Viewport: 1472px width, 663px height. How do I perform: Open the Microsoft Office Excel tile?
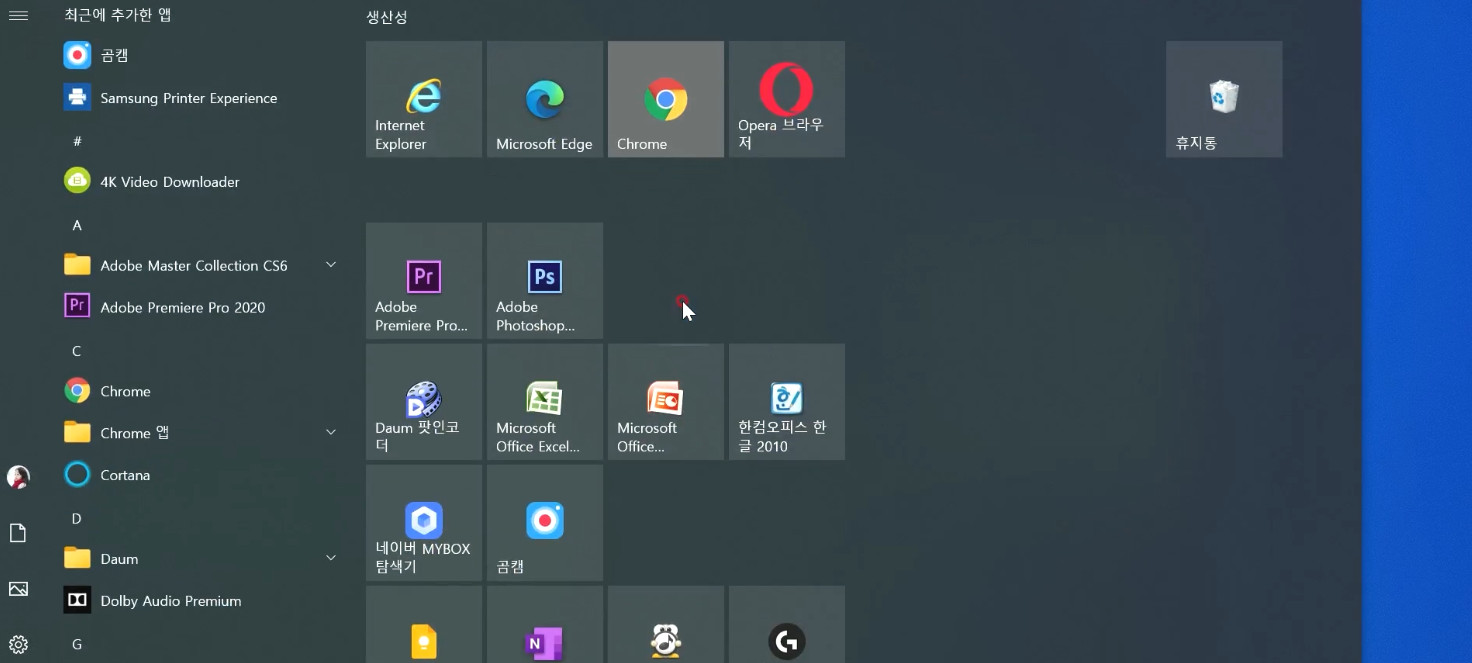pyautogui.click(x=545, y=402)
